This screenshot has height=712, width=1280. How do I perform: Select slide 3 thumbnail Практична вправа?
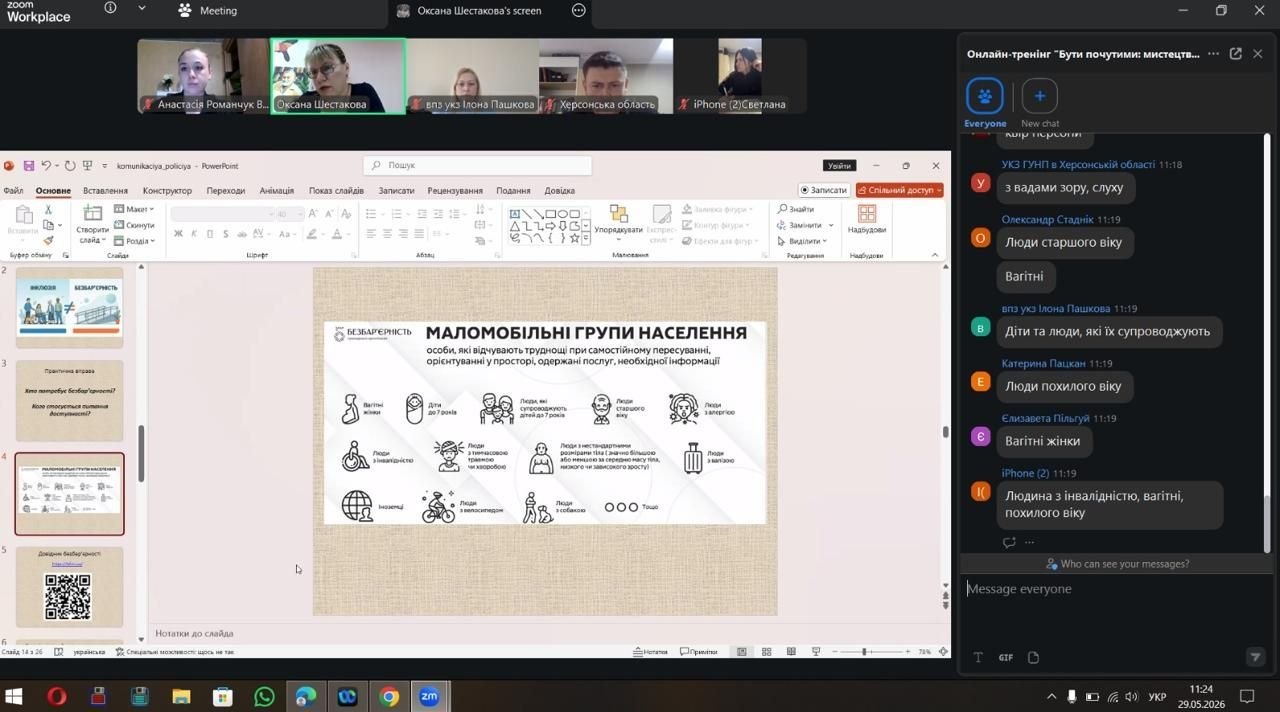[70, 401]
